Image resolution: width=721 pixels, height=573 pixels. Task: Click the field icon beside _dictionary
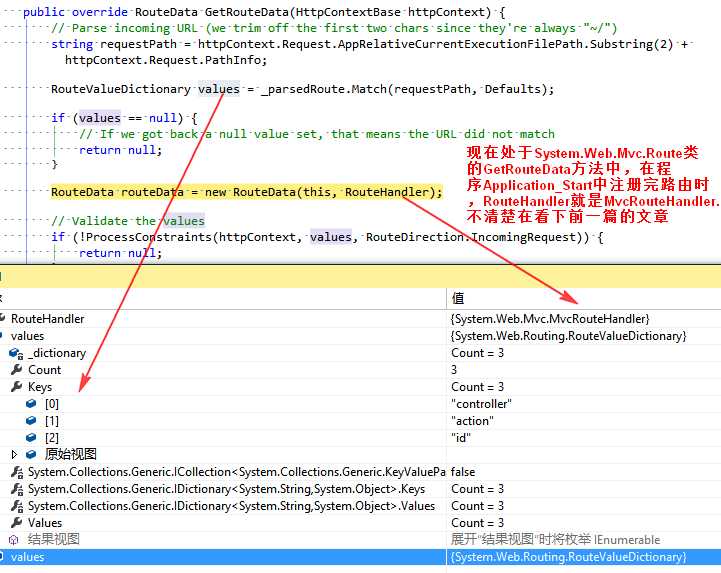(16, 353)
